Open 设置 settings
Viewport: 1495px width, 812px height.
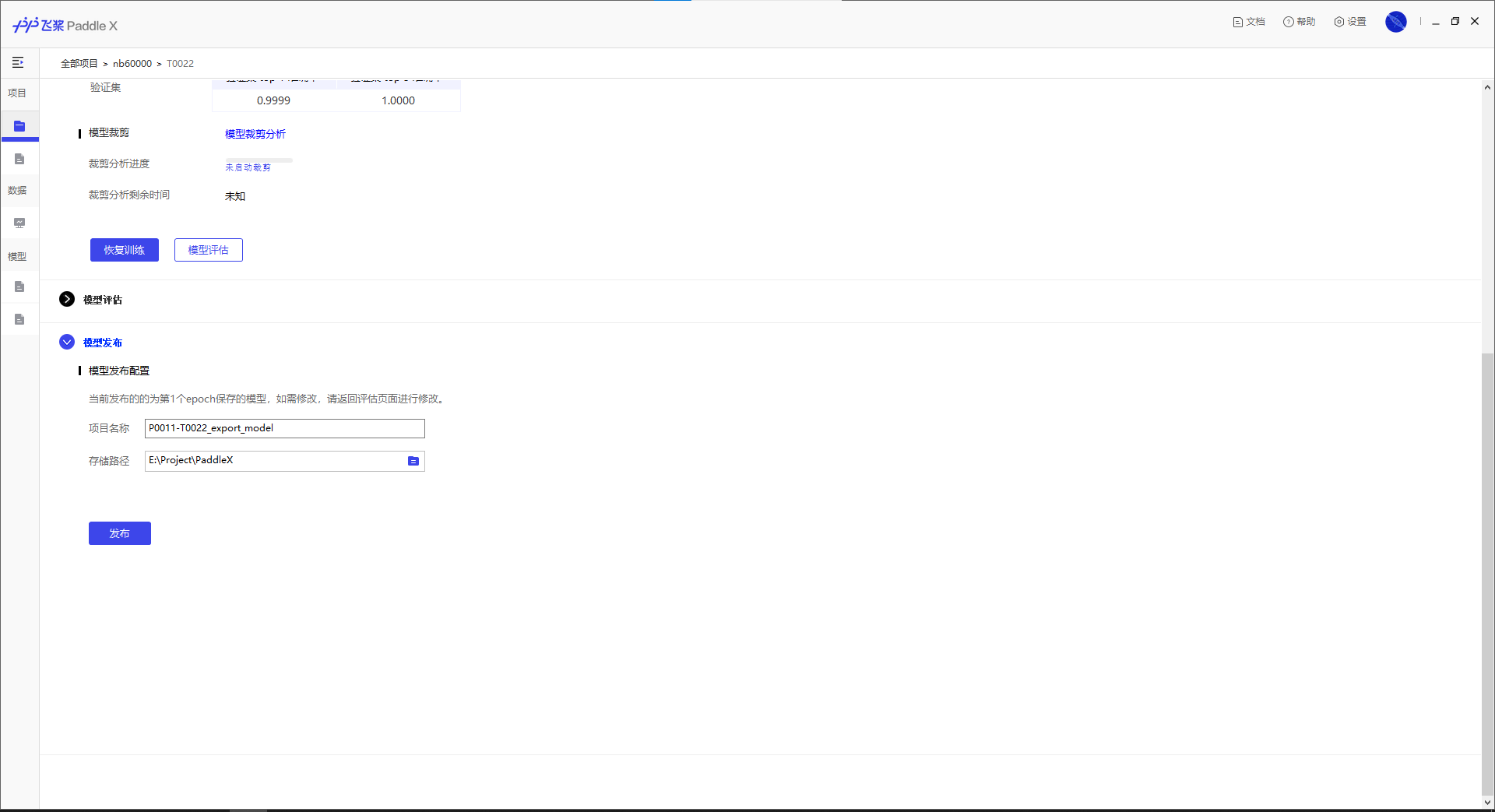(1350, 22)
